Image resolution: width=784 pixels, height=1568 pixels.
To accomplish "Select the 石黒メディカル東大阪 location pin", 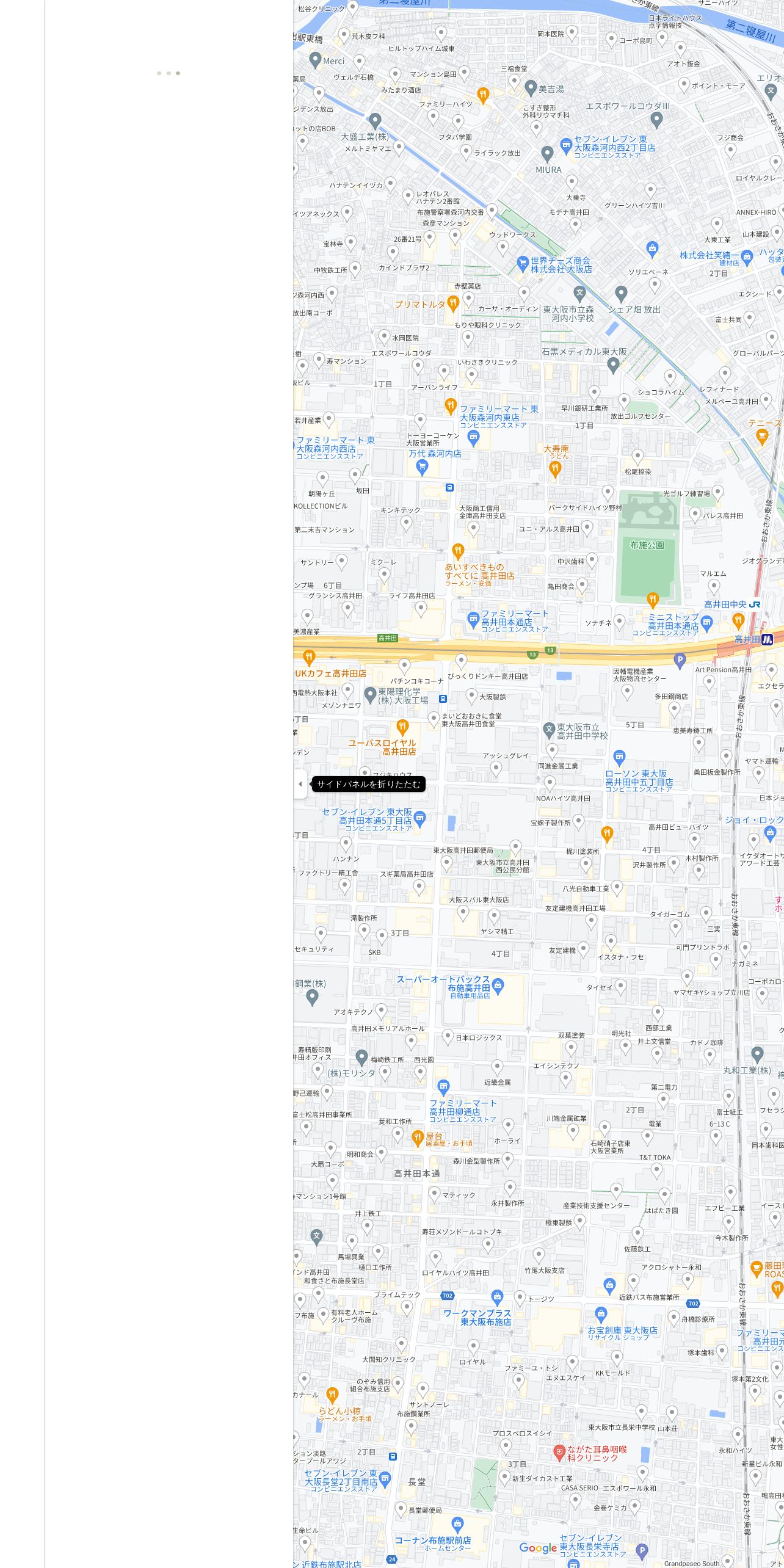I will (614, 365).
